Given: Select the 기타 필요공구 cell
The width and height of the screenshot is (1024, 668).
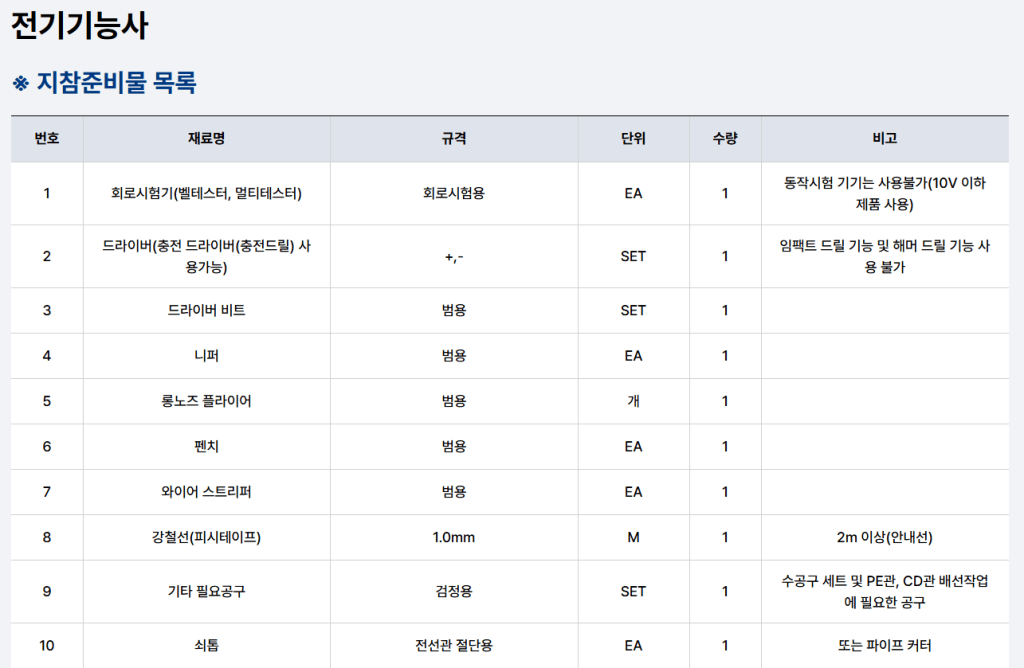Looking at the screenshot, I should pos(206,592).
